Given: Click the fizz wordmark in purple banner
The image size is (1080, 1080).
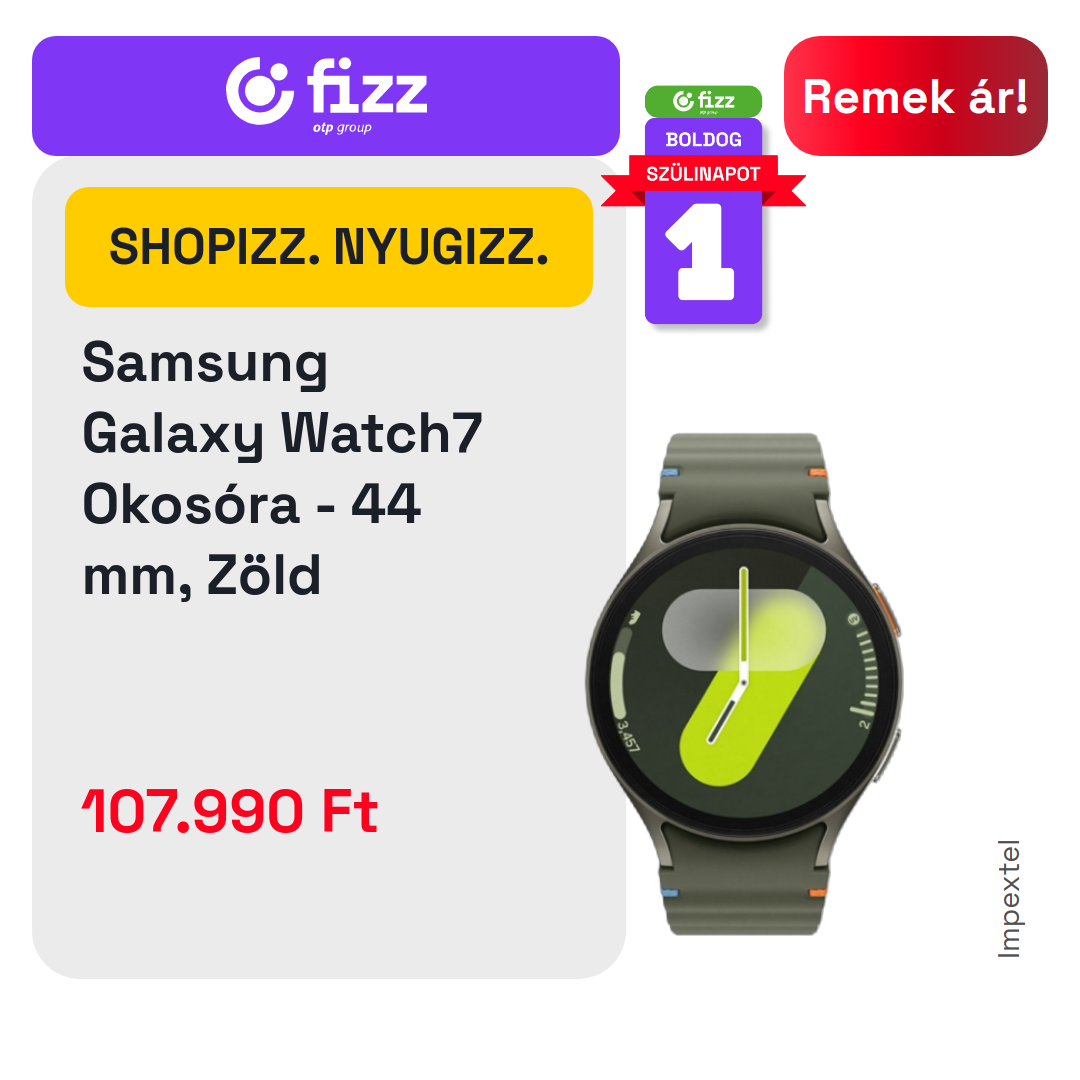Looking at the screenshot, I should tap(367, 86).
